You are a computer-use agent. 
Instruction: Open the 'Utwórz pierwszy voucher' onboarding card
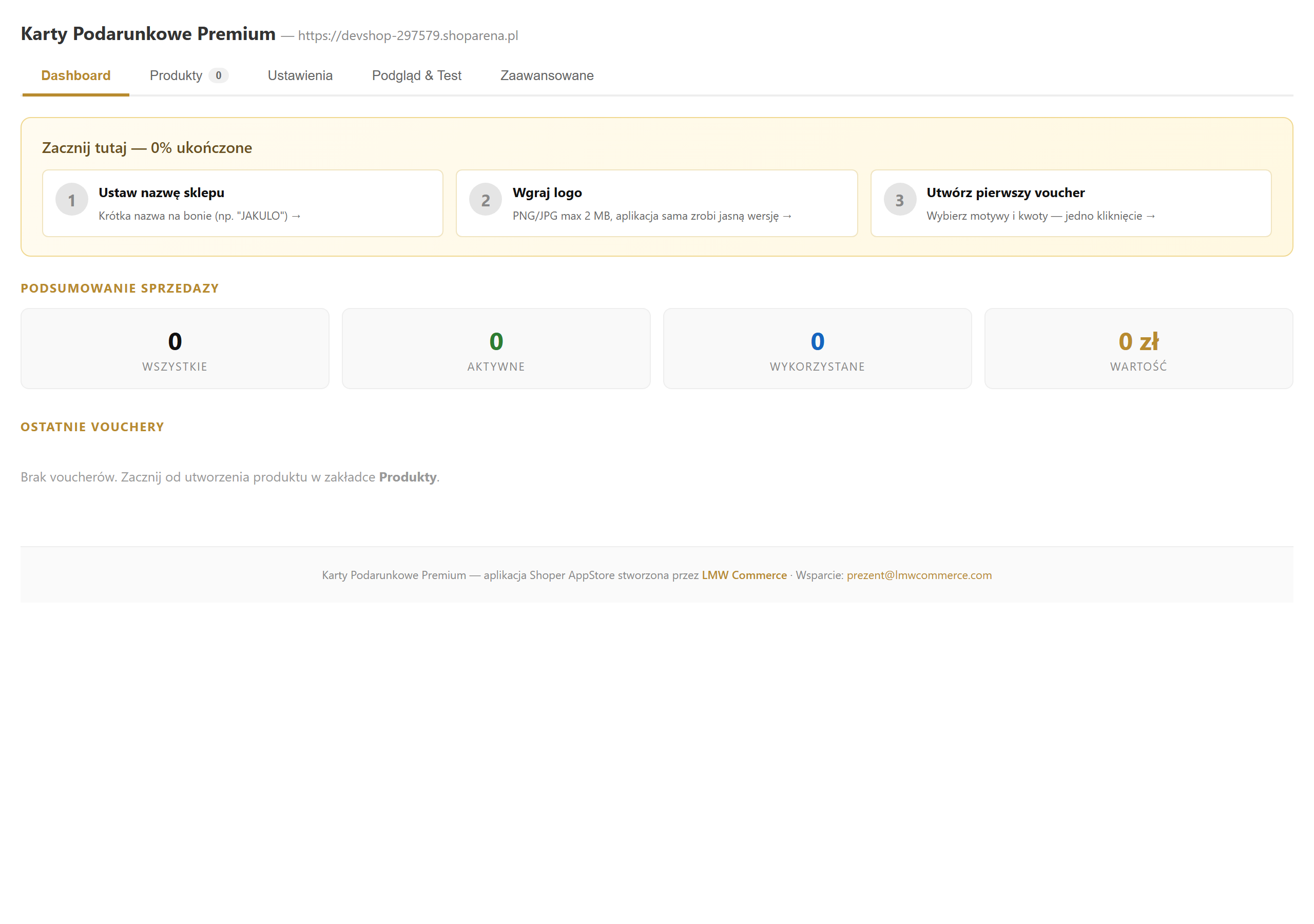coord(1071,203)
